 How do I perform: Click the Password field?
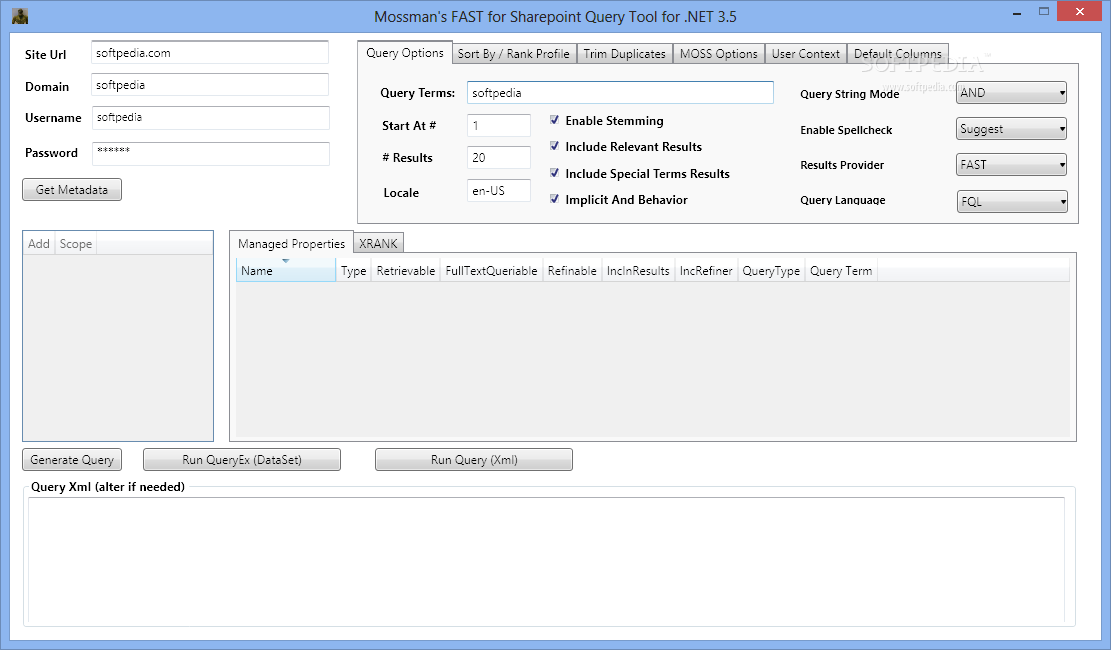click(x=210, y=153)
